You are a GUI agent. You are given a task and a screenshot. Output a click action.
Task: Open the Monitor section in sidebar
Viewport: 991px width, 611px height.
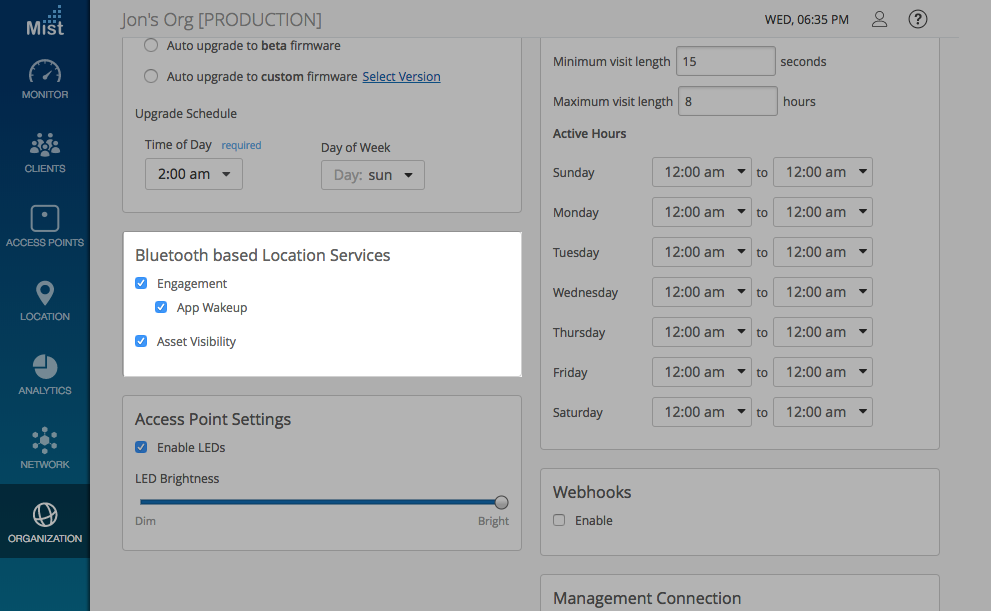(x=45, y=80)
